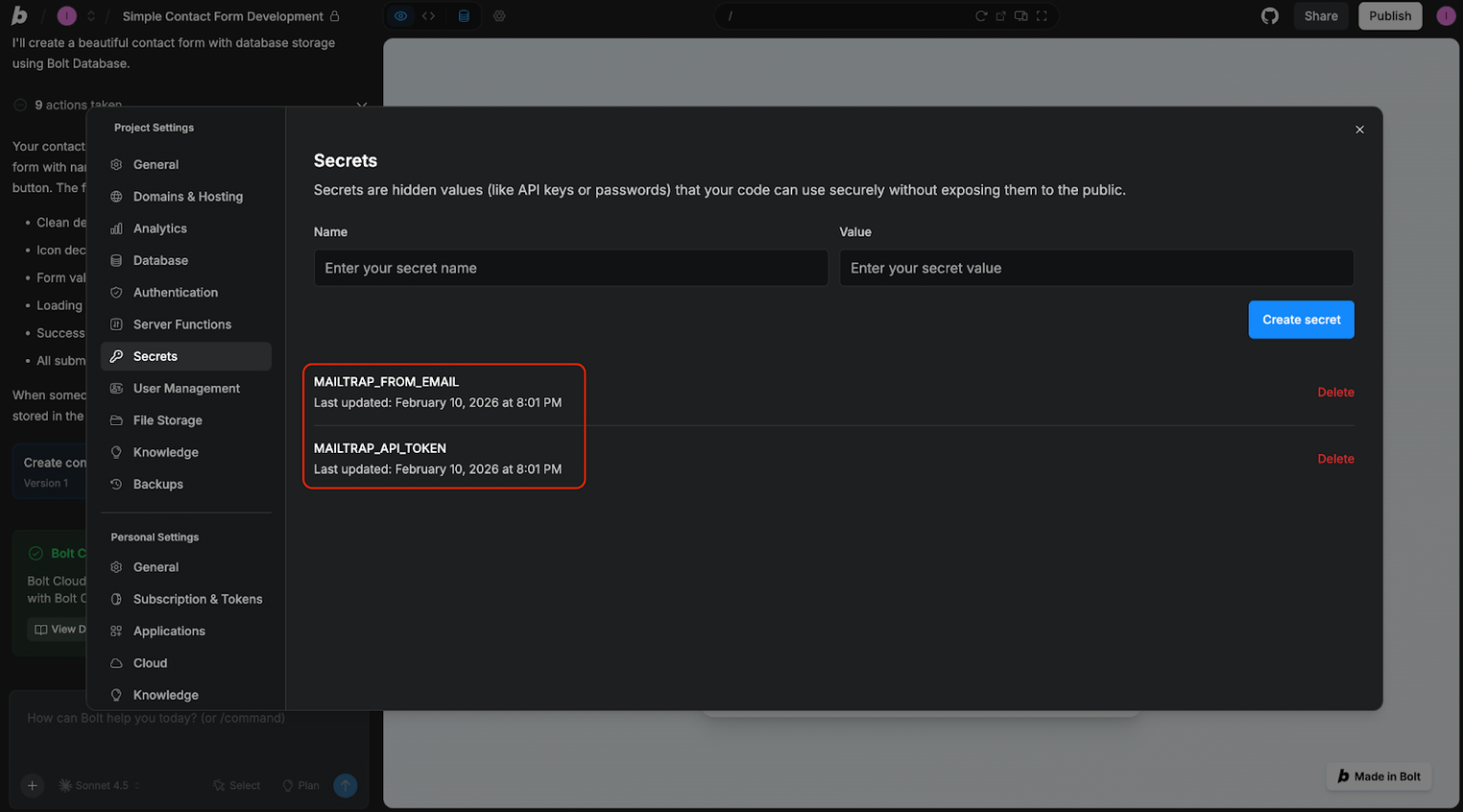This screenshot has height=812, width=1463.
Task: Select Subscription & Tokens in Personal Settings
Action: tap(198, 599)
